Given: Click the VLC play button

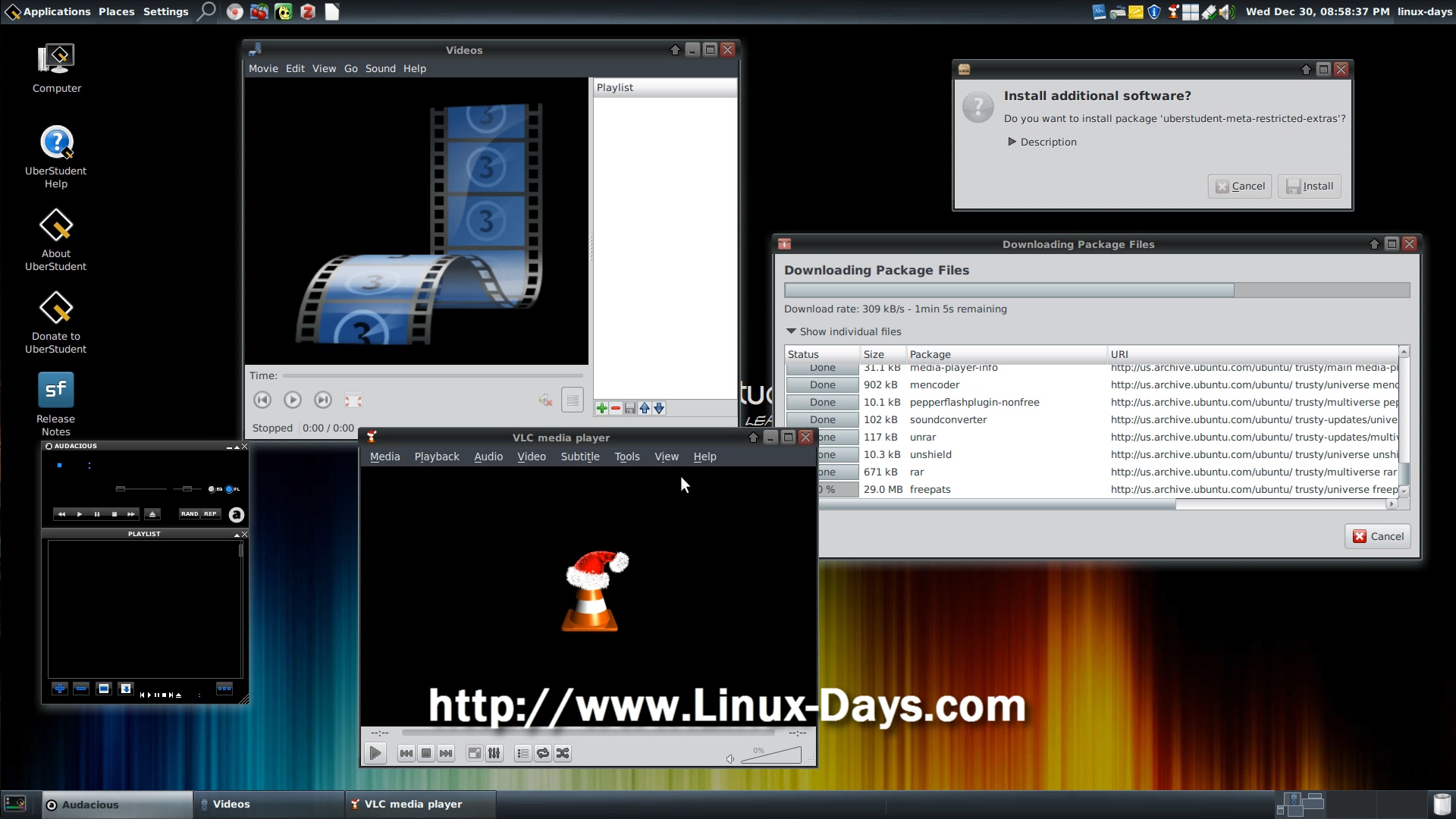Looking at the screenshot, I should 375,753.
